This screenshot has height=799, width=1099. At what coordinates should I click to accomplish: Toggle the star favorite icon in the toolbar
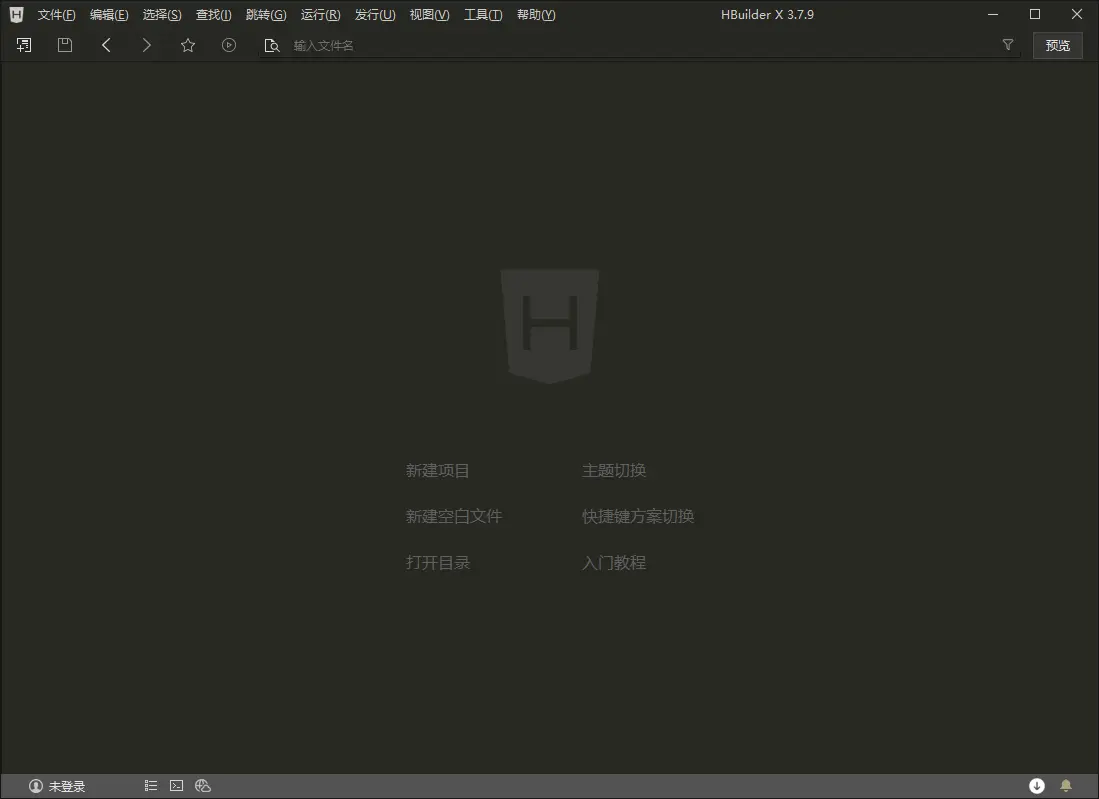coord(187,44)
